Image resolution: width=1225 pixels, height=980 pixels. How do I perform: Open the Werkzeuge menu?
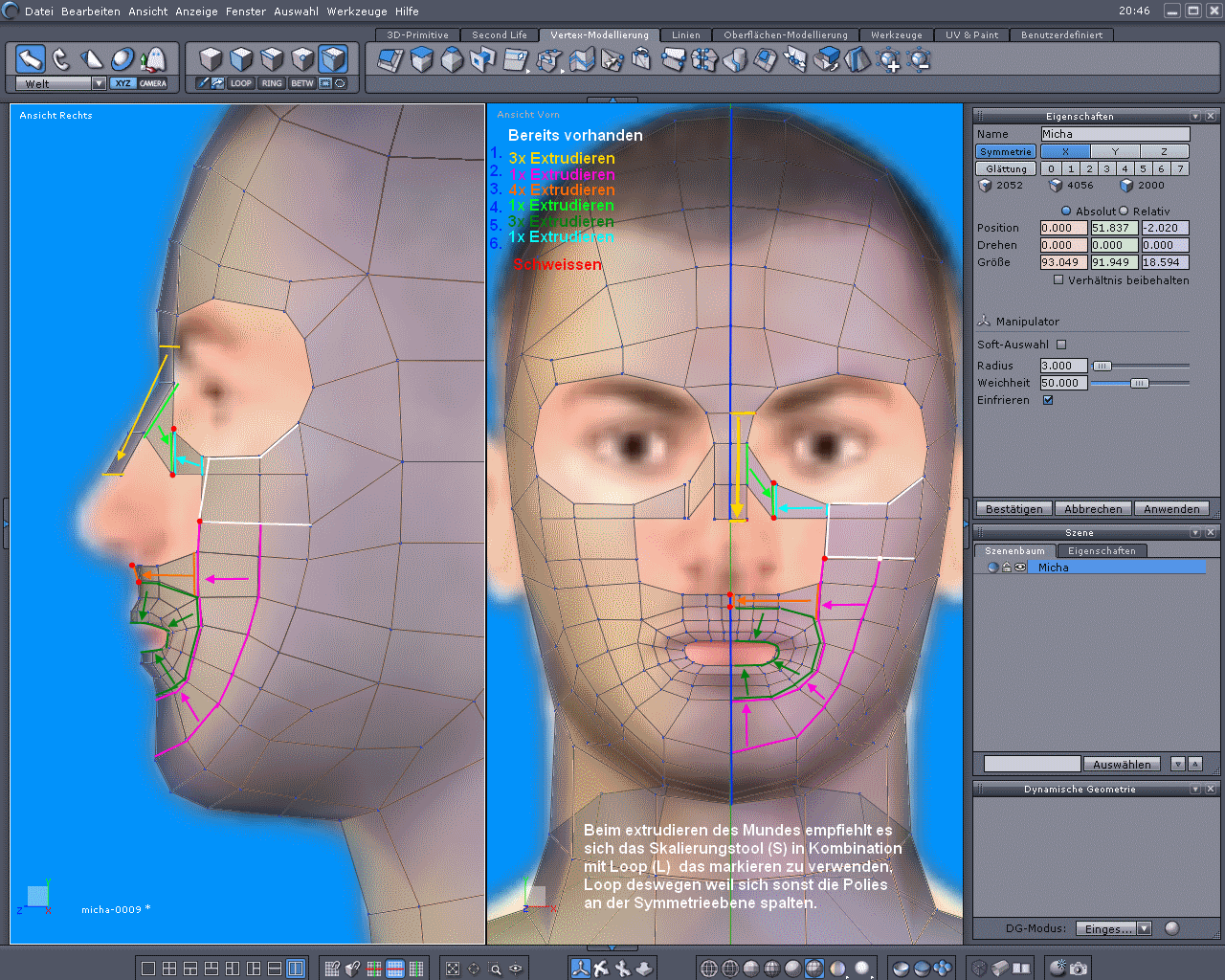pyautogui.click(x=357, y=11)
